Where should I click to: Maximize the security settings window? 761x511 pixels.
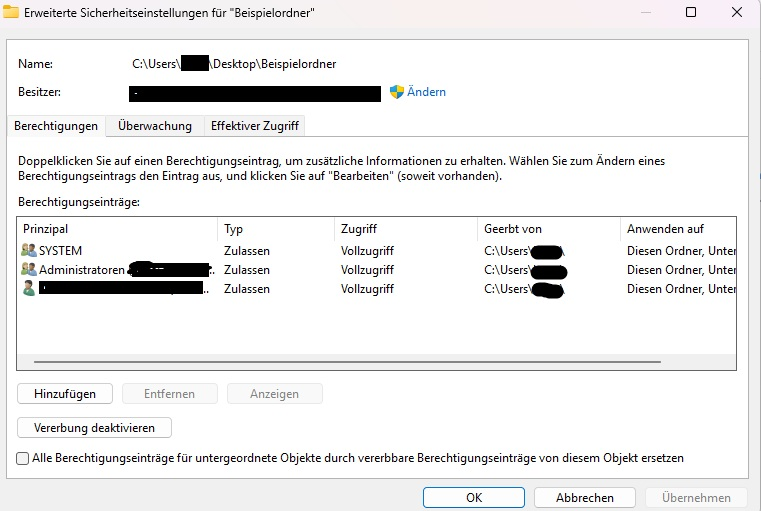[691, 12]
